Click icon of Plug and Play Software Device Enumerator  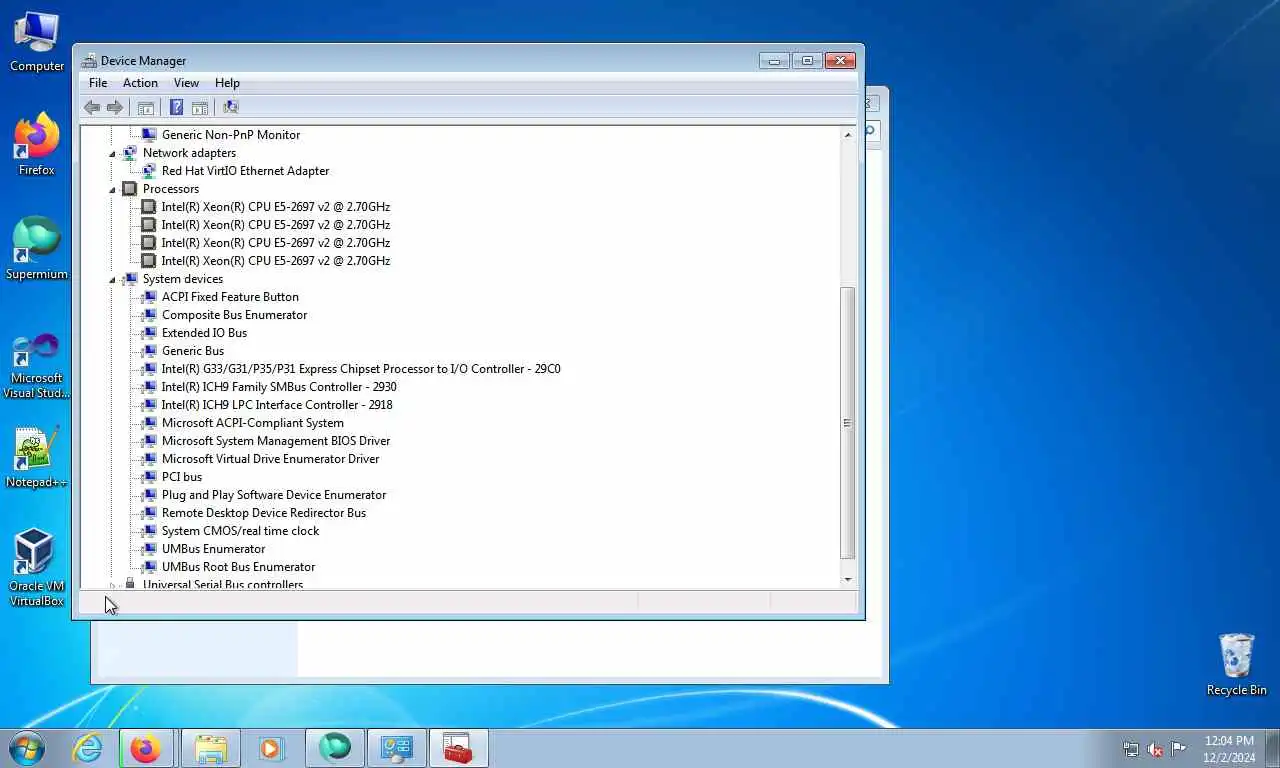148,495
